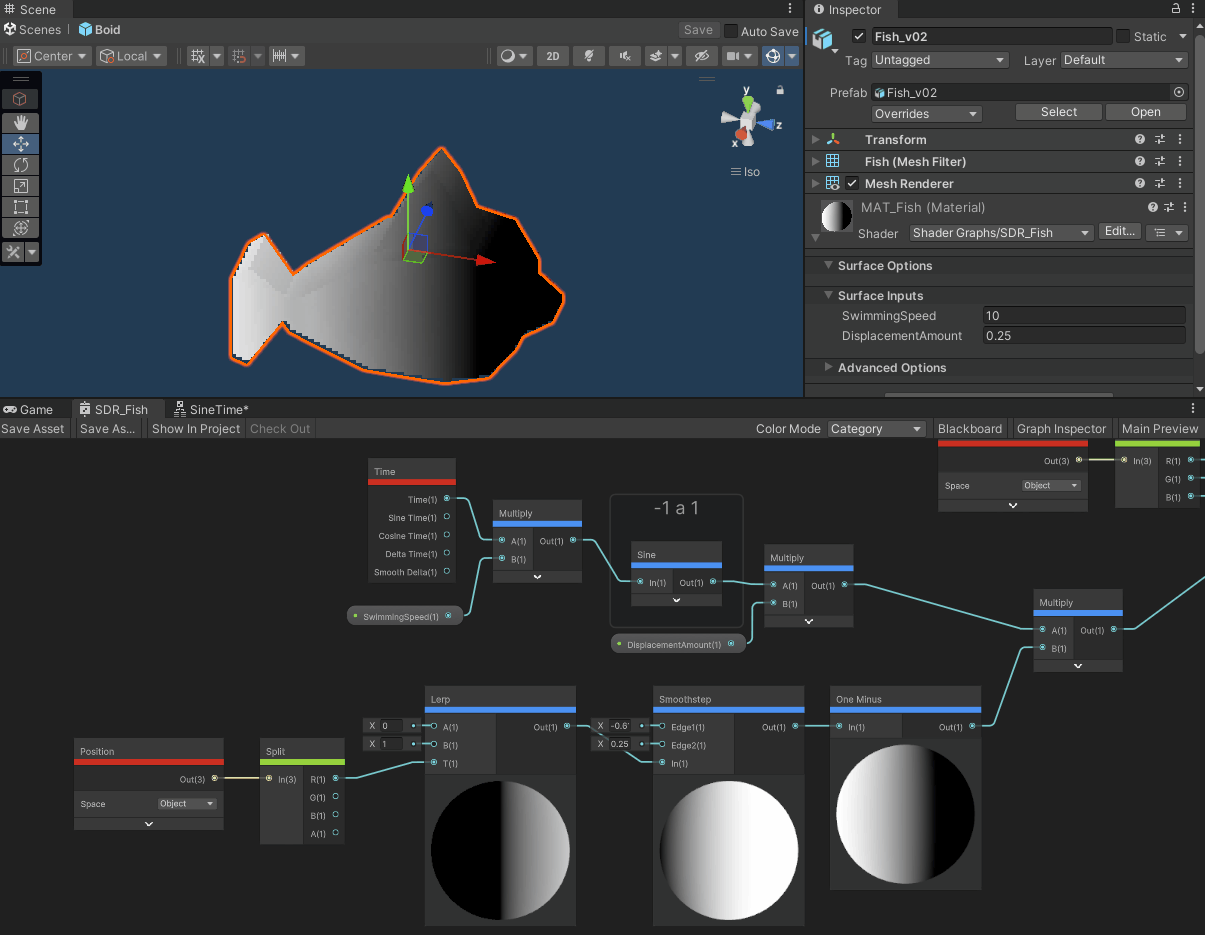Activate the Move tool
This screenshot has height=935, width=1205.
pyautogui.click(x=20, y=144)
